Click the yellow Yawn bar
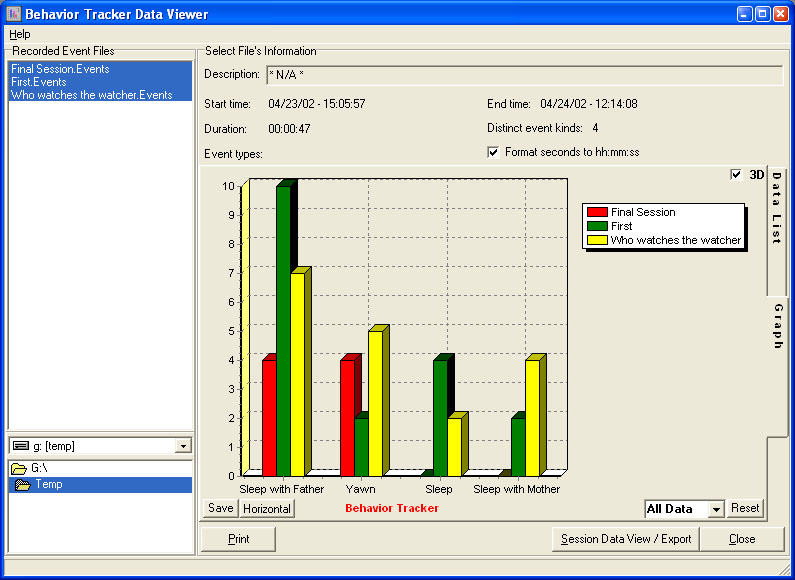 375,404
